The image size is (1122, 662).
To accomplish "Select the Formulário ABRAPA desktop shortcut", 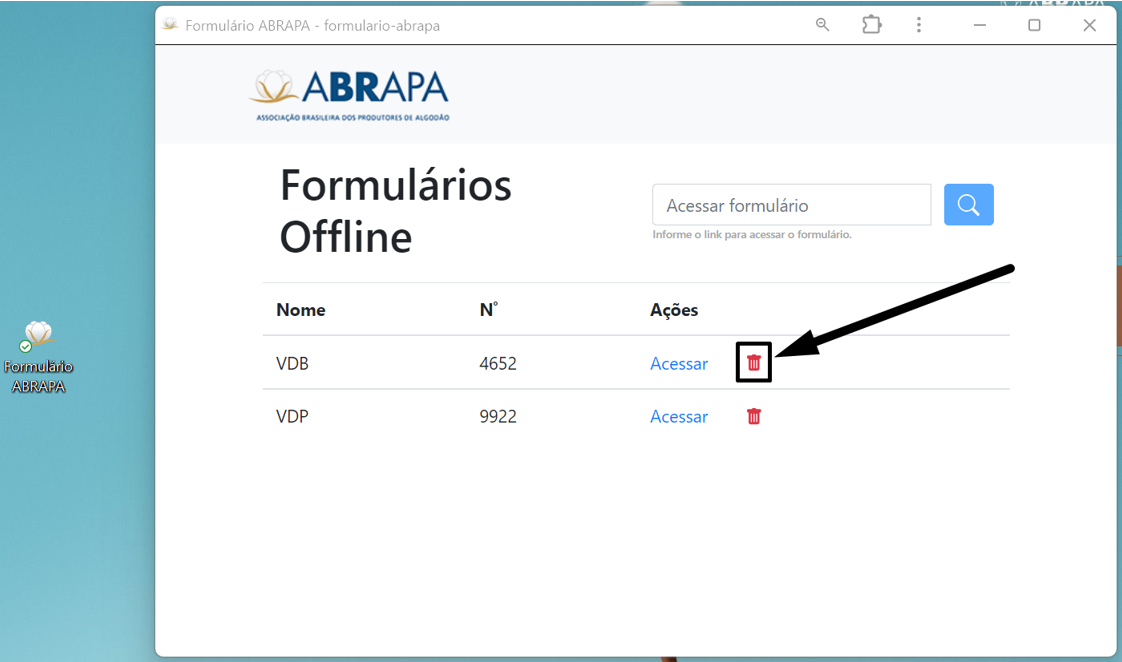I will click(x=39, y=356).
